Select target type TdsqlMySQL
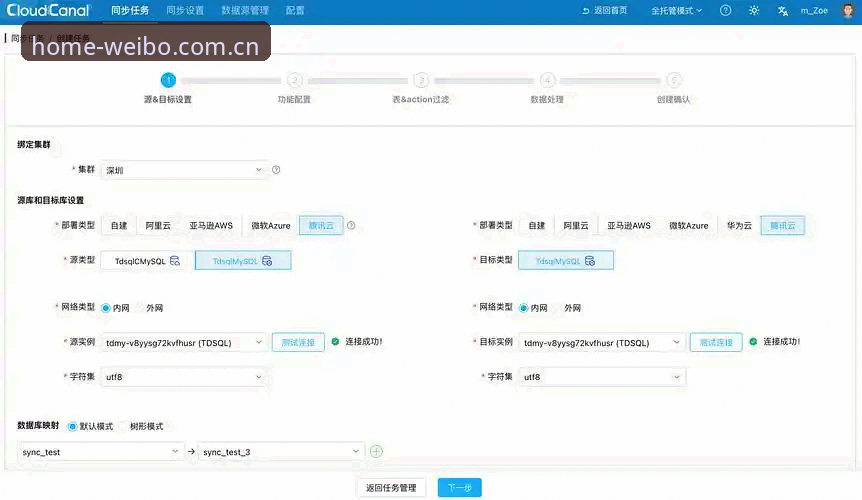Image resolution: width=862 pixels, height=500 pixels. pos(566,260)
